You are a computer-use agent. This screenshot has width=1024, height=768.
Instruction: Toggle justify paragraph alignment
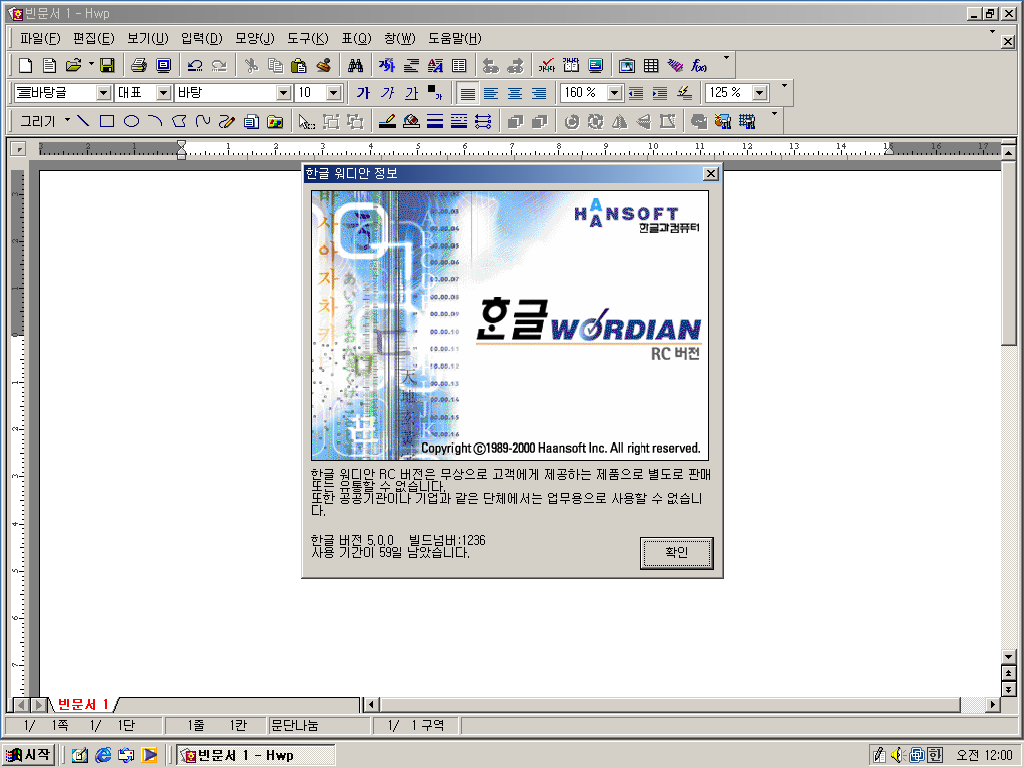pyautogui.click(x=467, y=93)
